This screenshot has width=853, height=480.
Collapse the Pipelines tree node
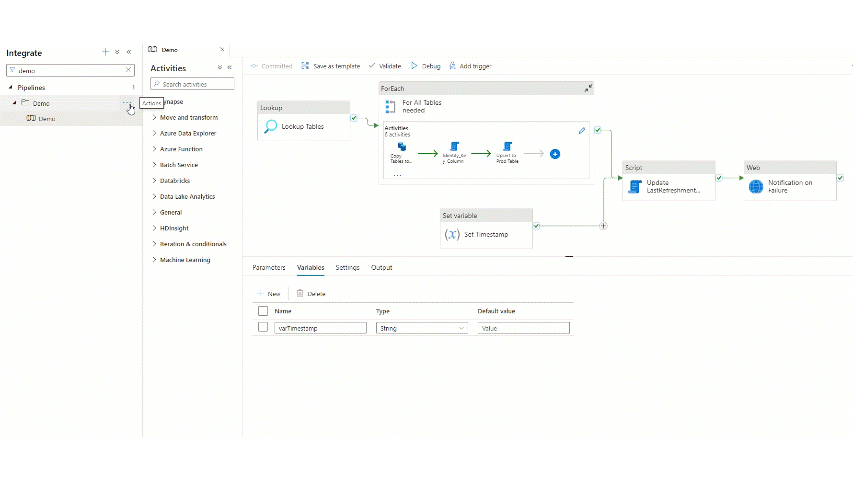coord(10,87)
